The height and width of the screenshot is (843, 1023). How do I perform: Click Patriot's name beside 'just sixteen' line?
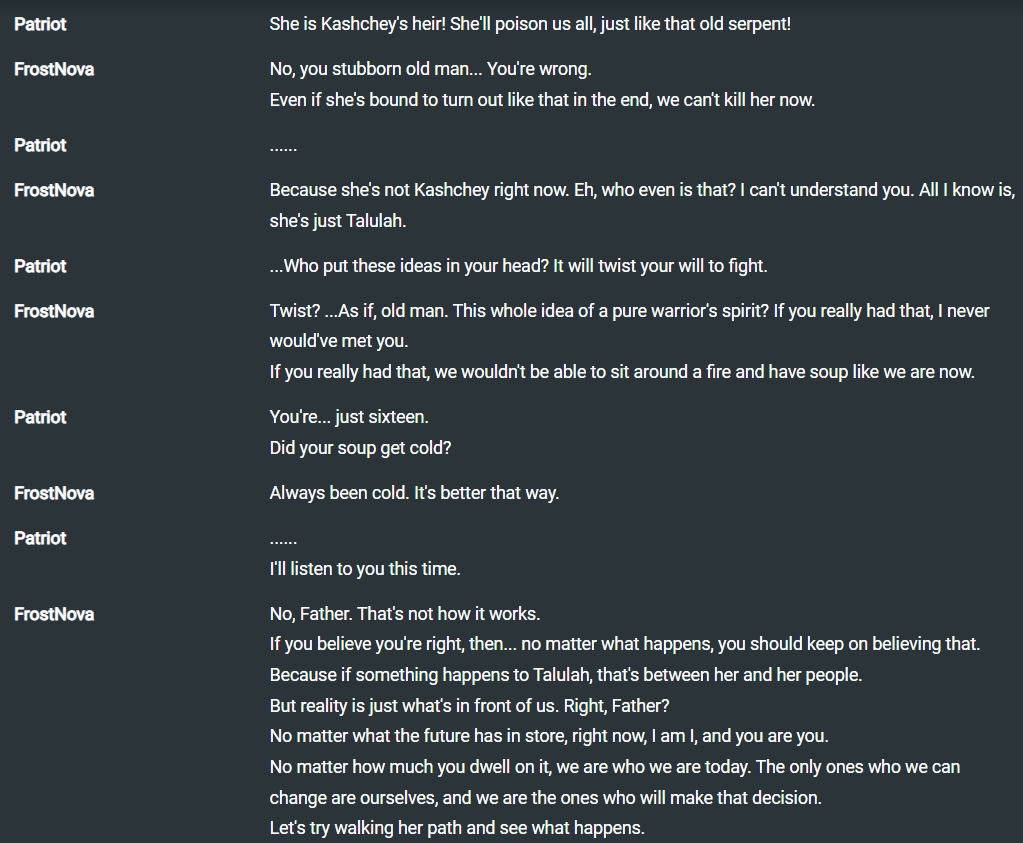40,417
